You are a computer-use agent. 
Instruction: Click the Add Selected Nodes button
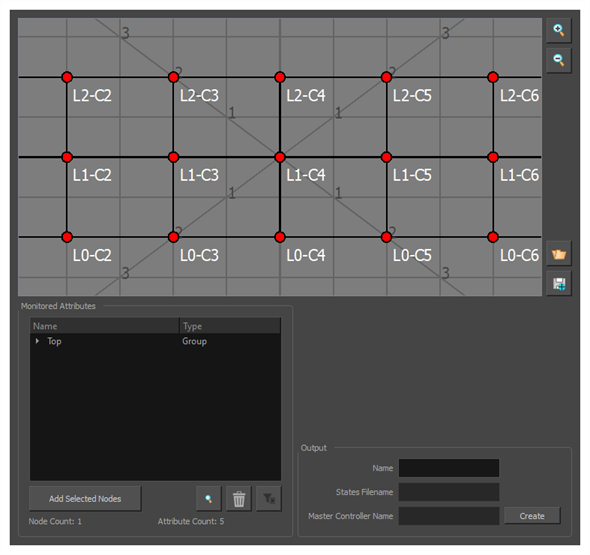85,499
